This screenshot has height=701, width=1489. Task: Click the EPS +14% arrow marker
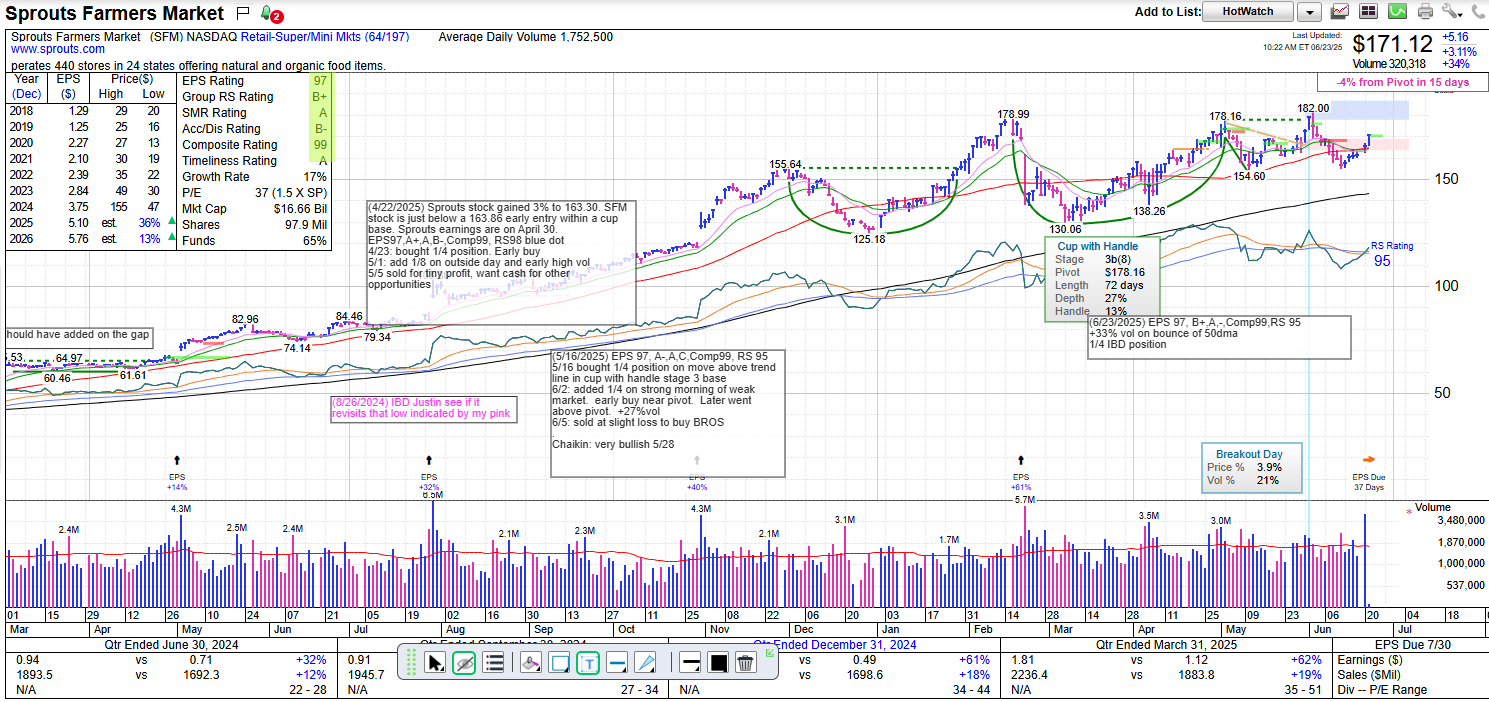(x=177, y=472)
